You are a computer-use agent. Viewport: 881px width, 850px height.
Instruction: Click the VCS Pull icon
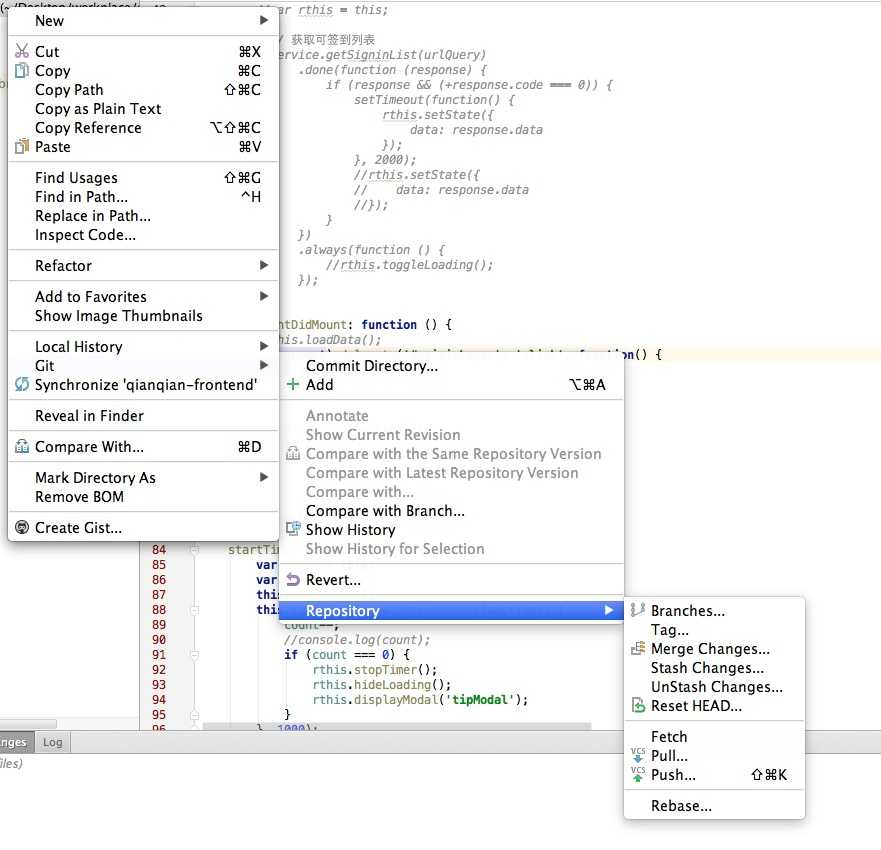[x=638, y=755]
